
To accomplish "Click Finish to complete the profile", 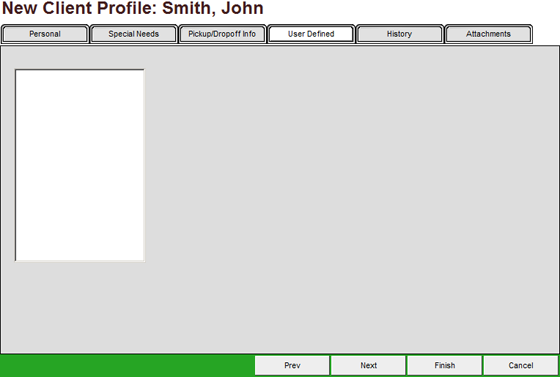I will tap(445, 366).
